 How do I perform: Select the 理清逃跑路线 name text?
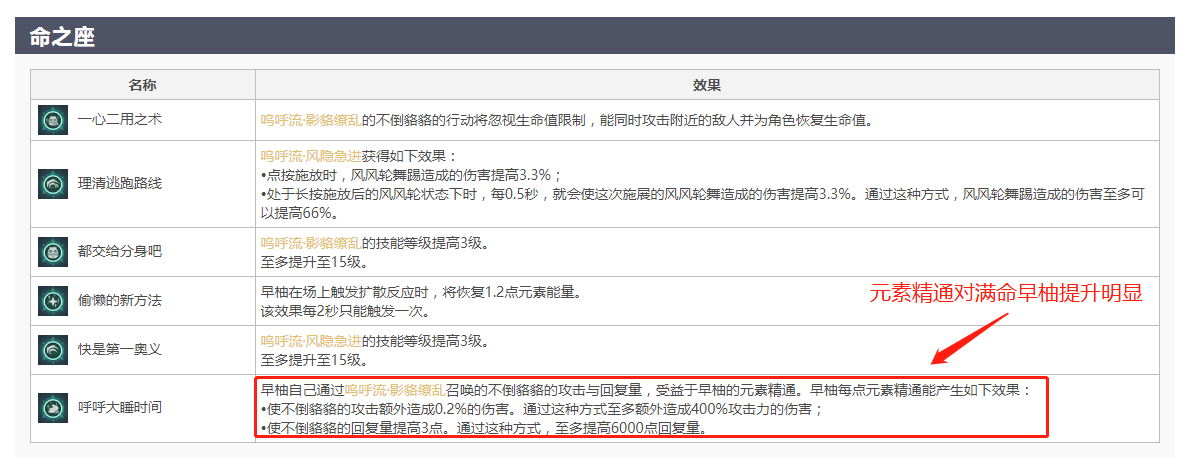[x=119, y=184]
